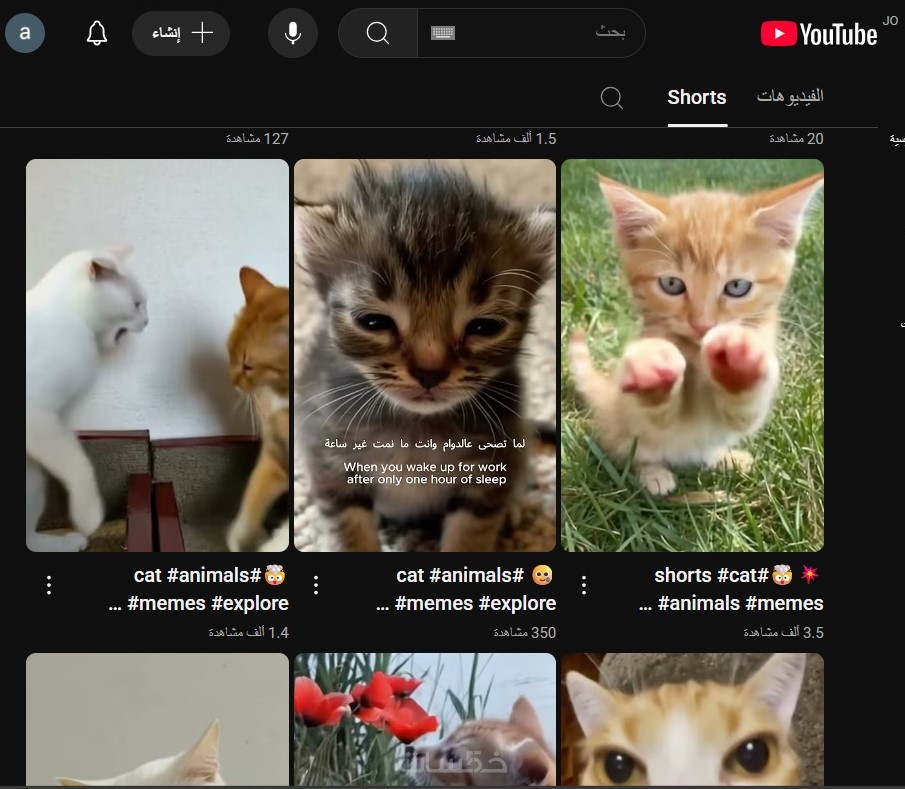Open the bottom-row white cat short
The height and width of the screenshot is (789, 905).
(158, 719)
